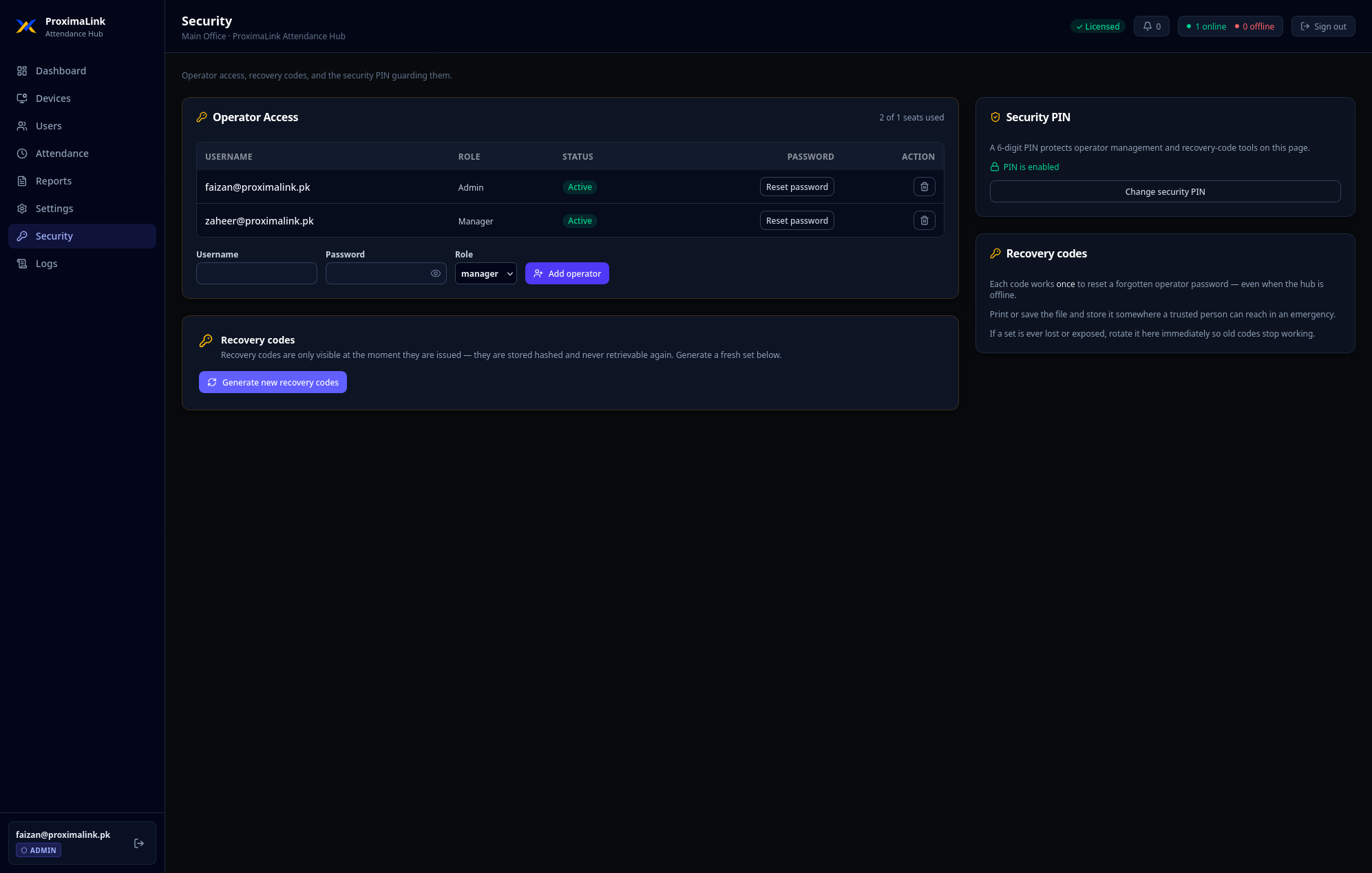Click Change security PIN button
Screen dimensions: 1372x873
[x=1165, y=191]
